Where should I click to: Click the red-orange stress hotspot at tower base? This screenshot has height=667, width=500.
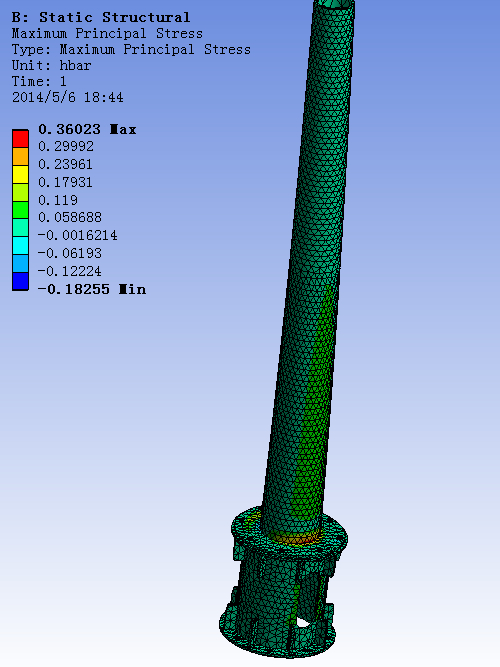295,539
